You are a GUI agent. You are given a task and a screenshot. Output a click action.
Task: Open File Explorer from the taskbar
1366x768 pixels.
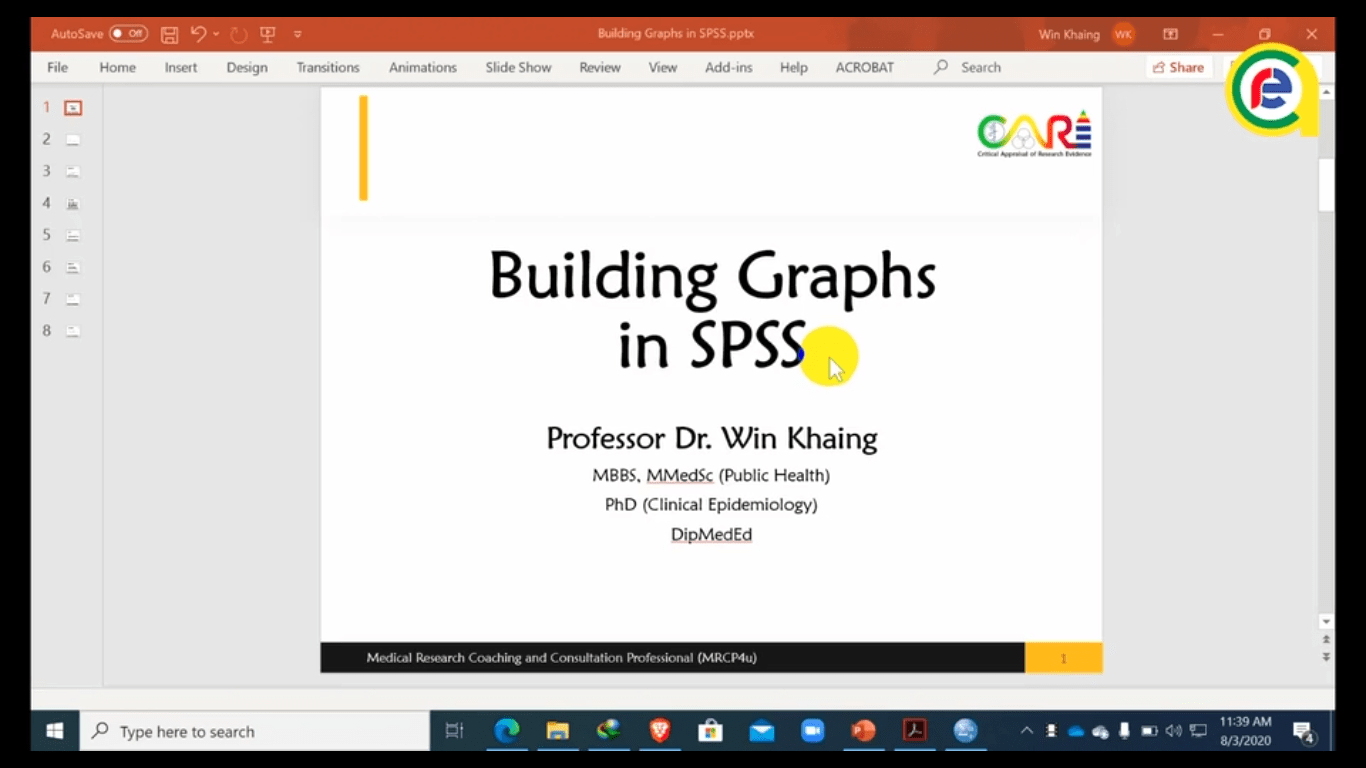click(x=557, y=731)
